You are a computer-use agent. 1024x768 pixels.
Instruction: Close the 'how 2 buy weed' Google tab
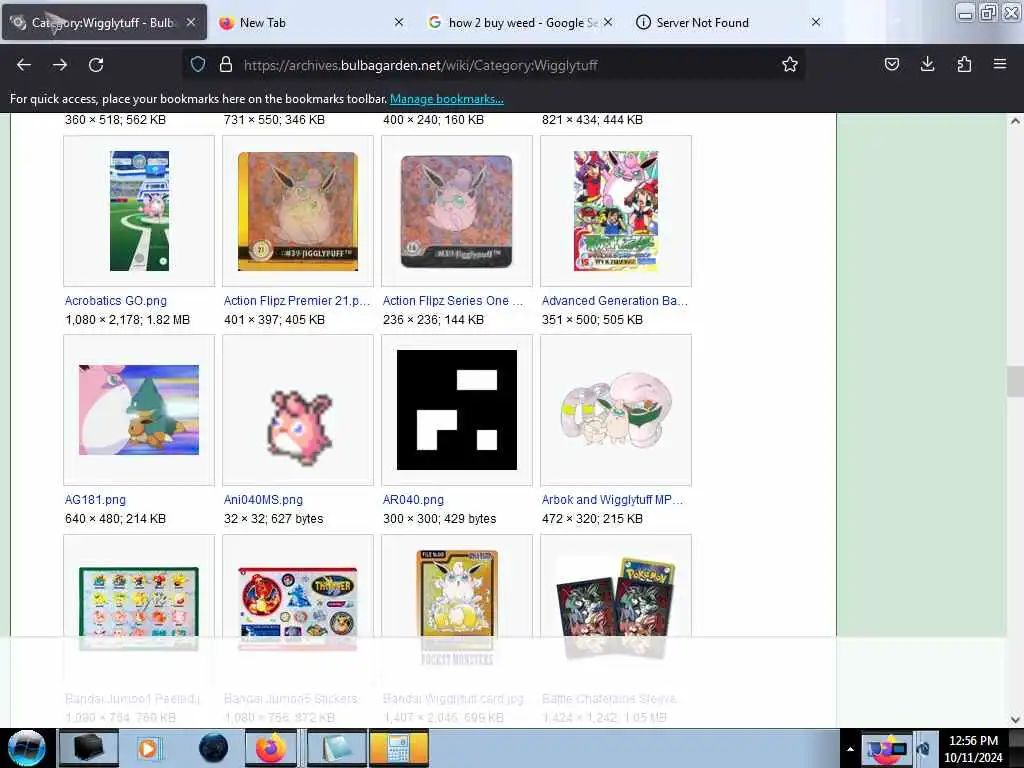click(608, 22)
